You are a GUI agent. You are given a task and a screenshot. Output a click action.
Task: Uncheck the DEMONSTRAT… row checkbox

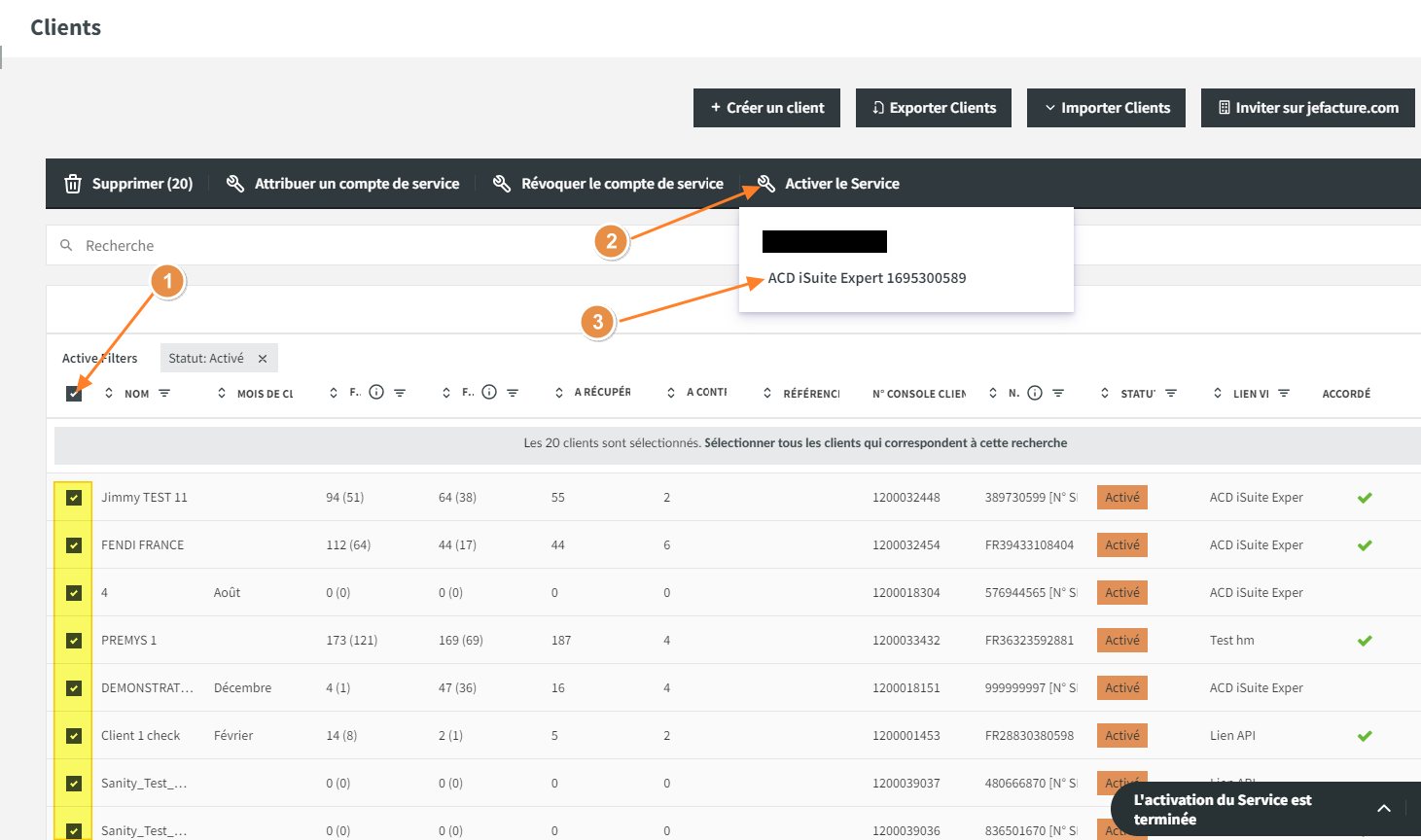[74, 688]
